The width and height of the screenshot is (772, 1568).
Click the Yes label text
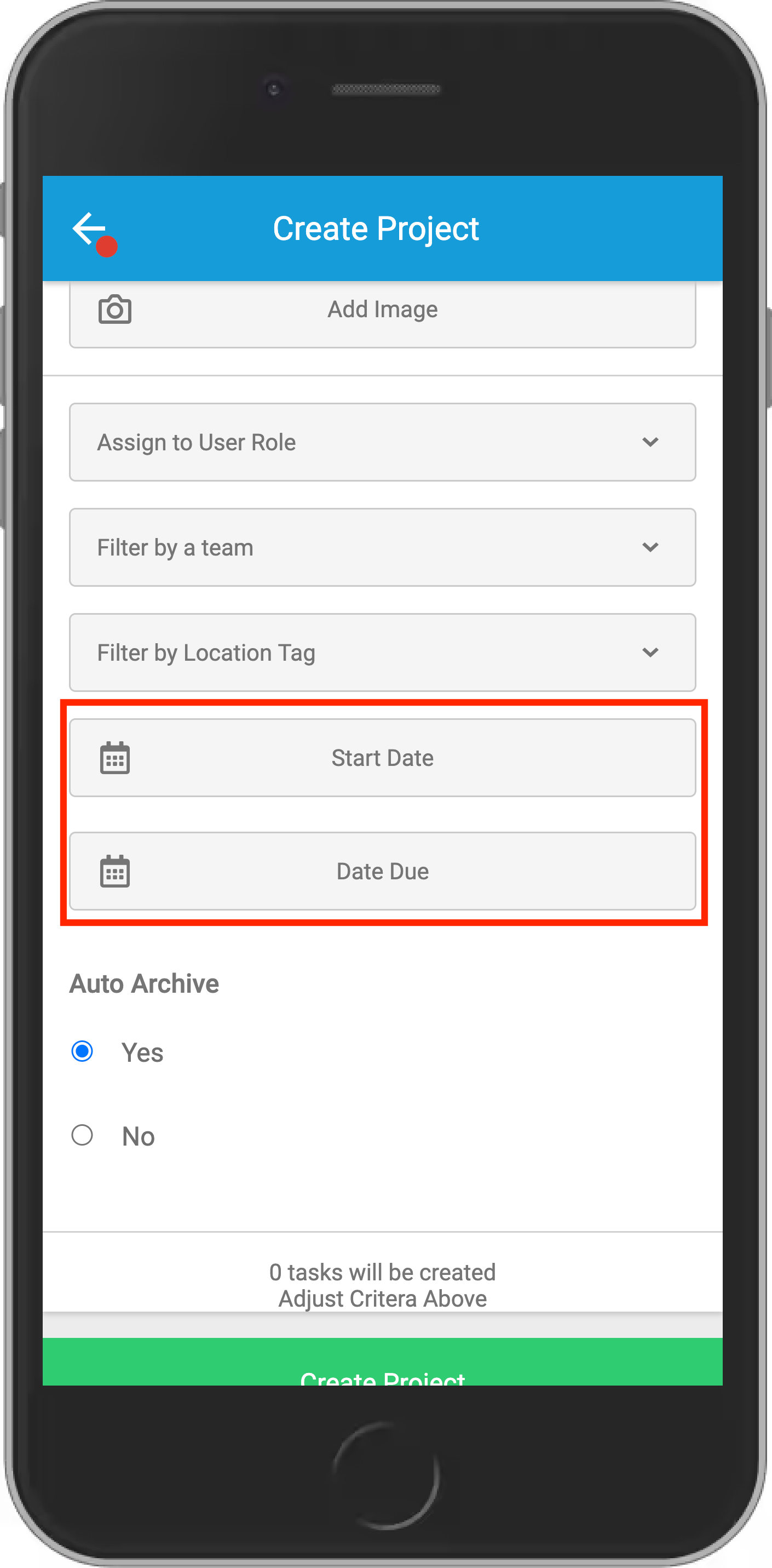[x=142, y=1052]
